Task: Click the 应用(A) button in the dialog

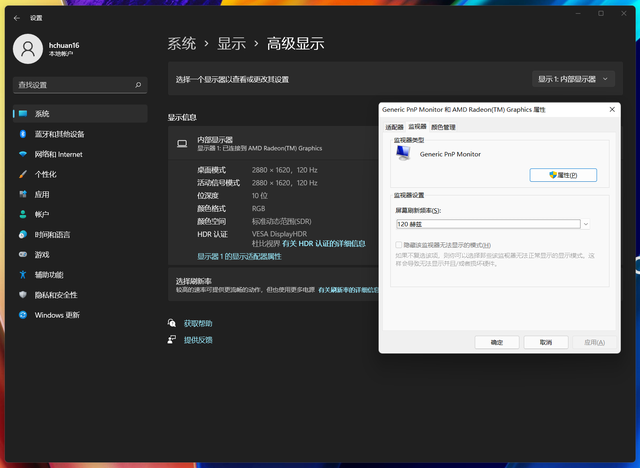Action: (x=594, y=342)
